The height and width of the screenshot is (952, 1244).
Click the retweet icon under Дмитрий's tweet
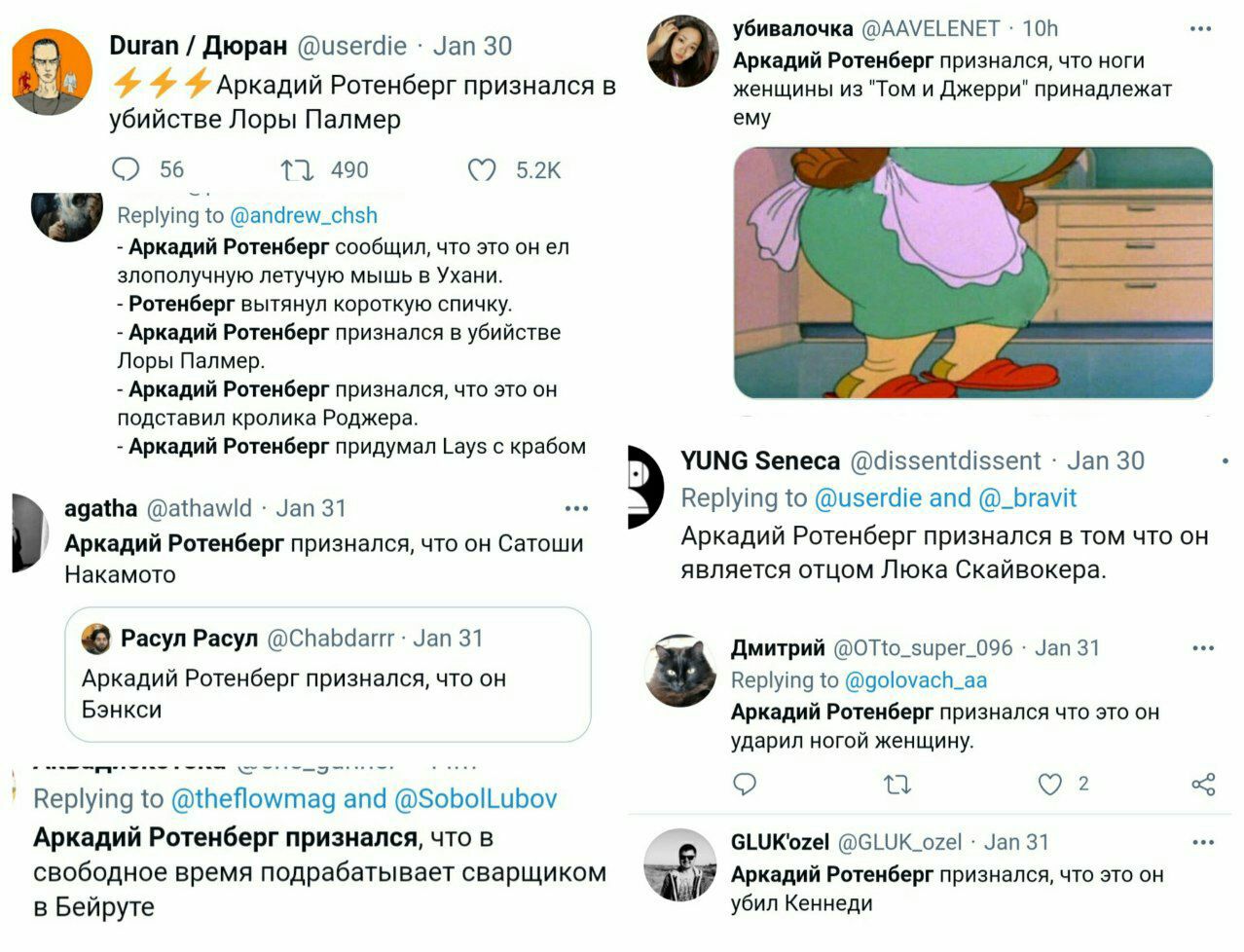click(x=896, y=784)
